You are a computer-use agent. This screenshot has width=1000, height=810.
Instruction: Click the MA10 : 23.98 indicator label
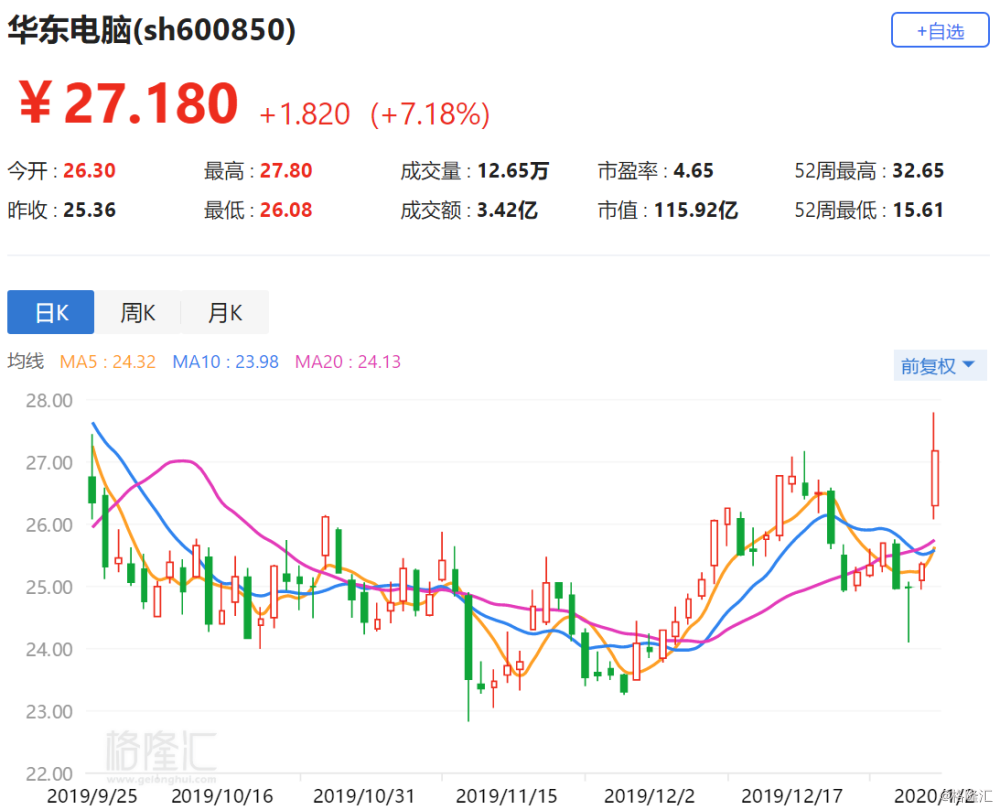point(226,362)
